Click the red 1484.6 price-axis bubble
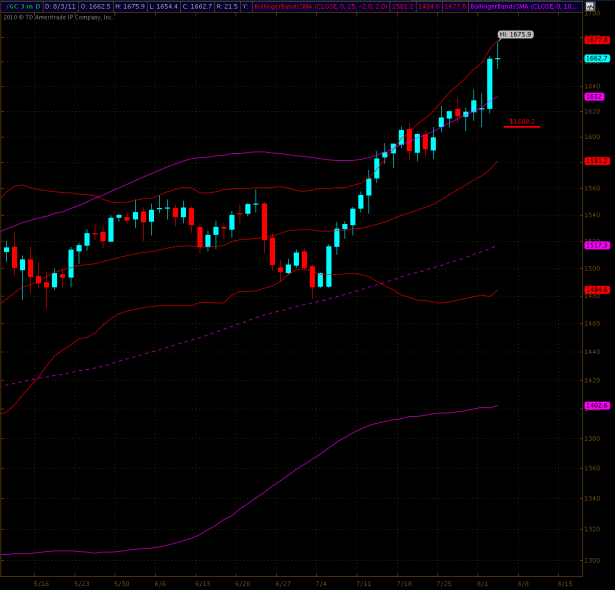The image size is (615, 590). (x=597, y=290)
